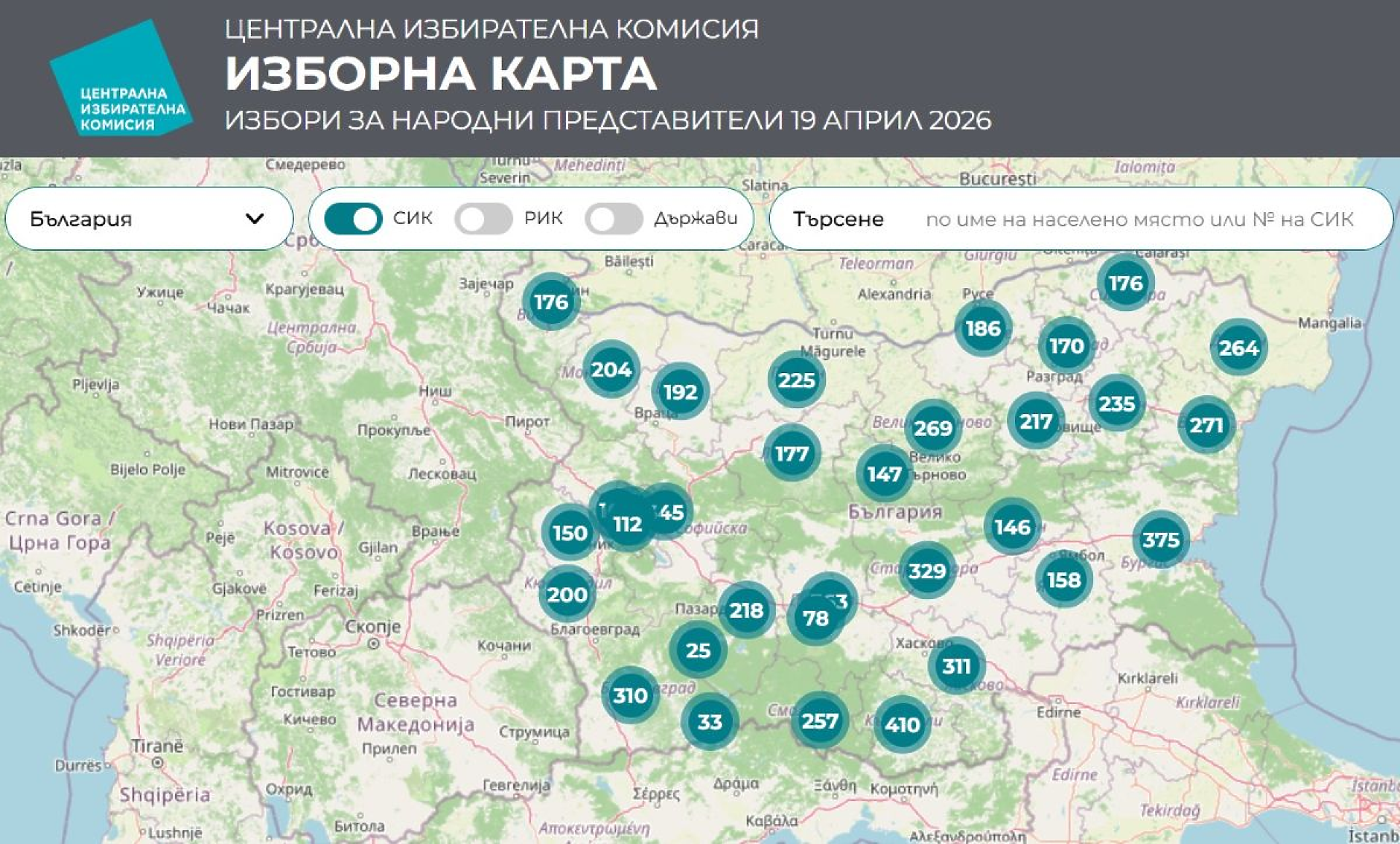
Task: Select the 147 cluster near Велико Търново
Action: [x=884, y=475]
